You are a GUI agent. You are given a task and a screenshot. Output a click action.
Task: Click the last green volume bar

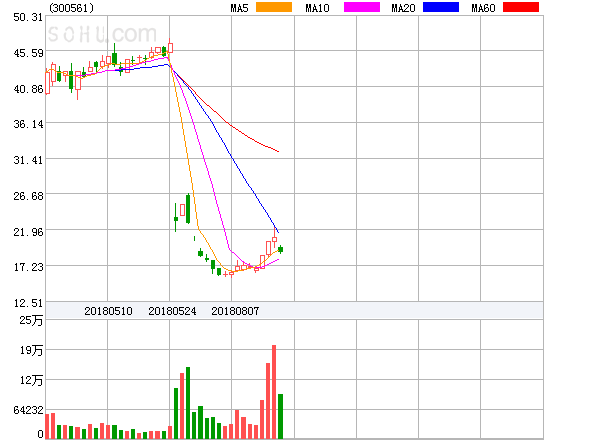[280, 416]
